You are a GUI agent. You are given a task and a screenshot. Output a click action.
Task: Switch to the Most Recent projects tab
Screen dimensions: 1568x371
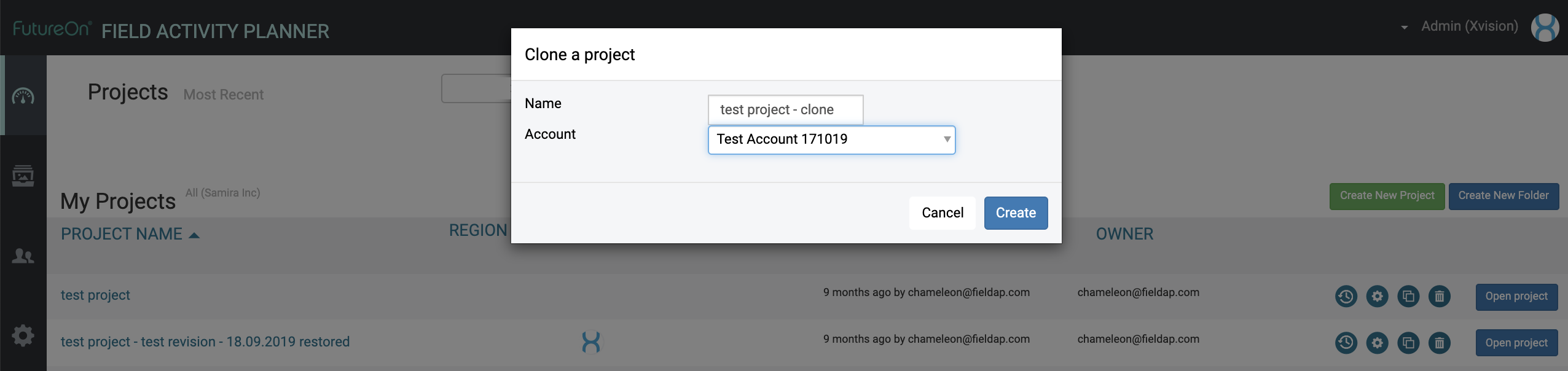click(x=223, y=95)
